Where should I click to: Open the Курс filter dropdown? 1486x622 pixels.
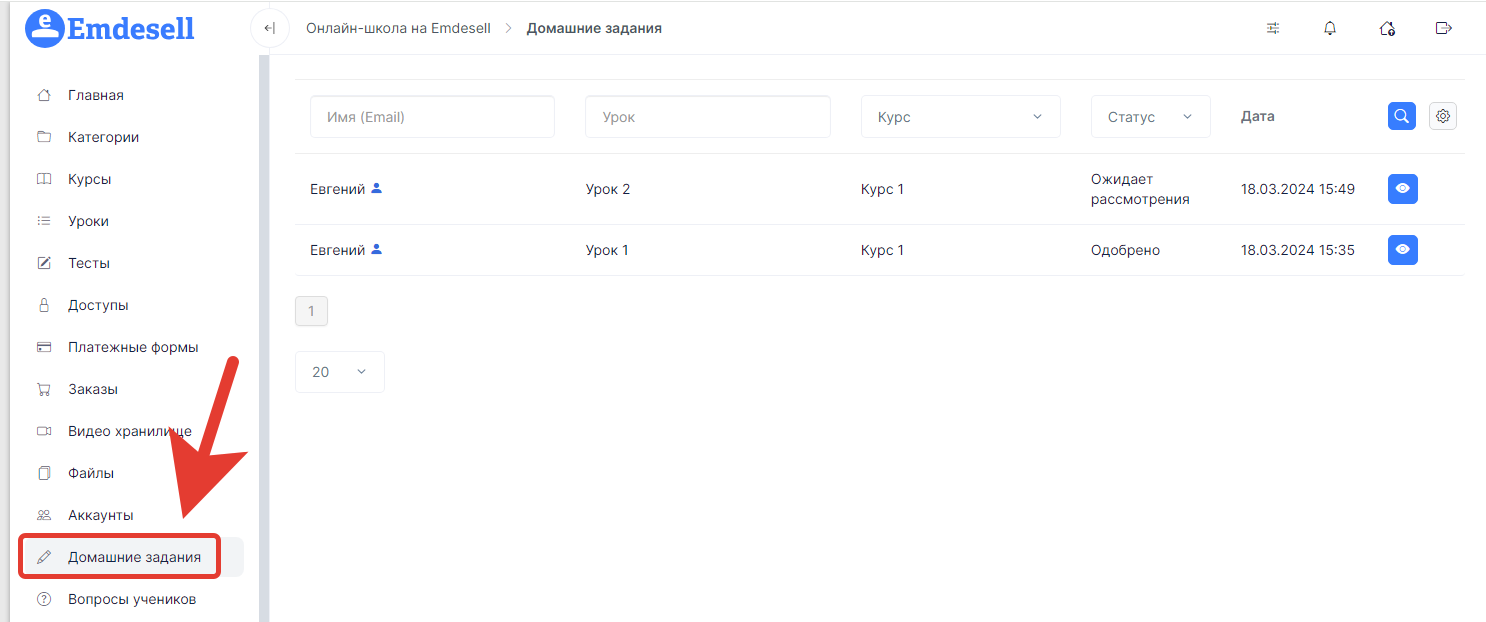960,116
